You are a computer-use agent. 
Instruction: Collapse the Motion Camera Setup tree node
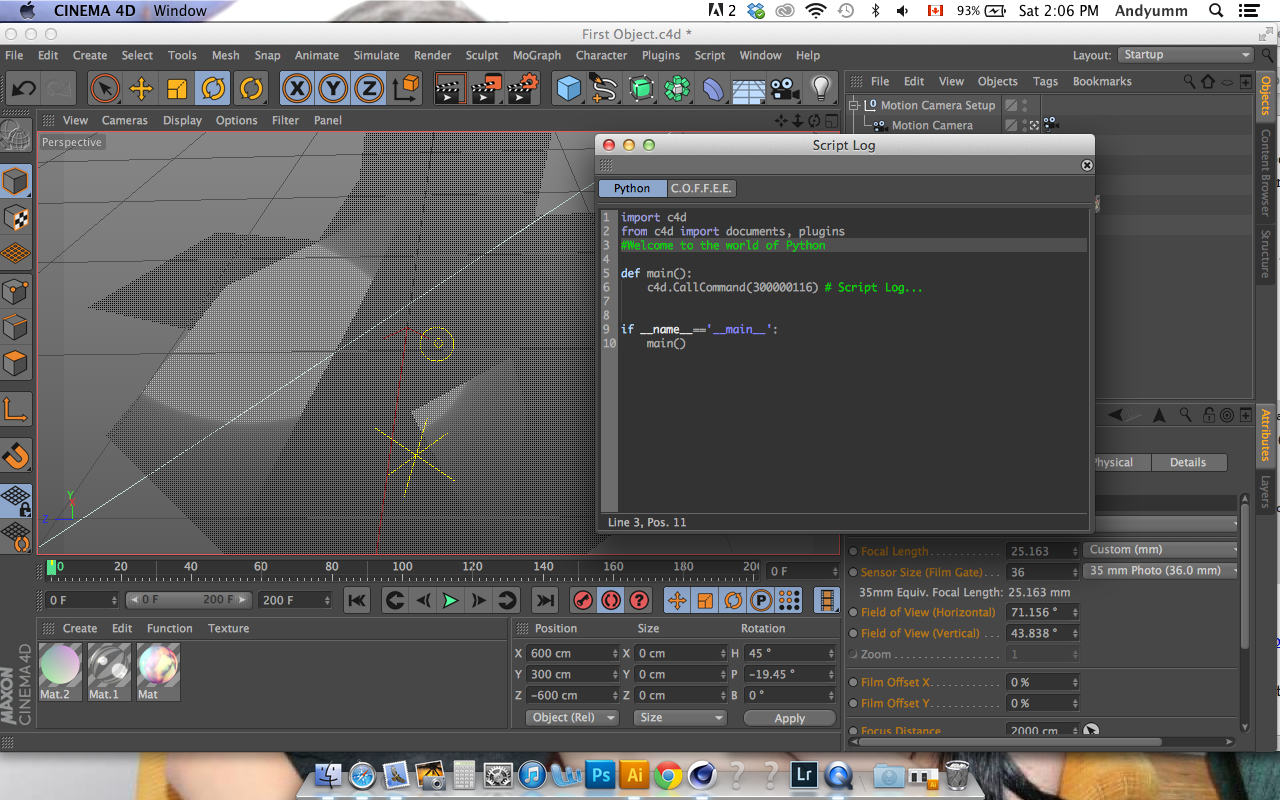[x=854, y=105]
